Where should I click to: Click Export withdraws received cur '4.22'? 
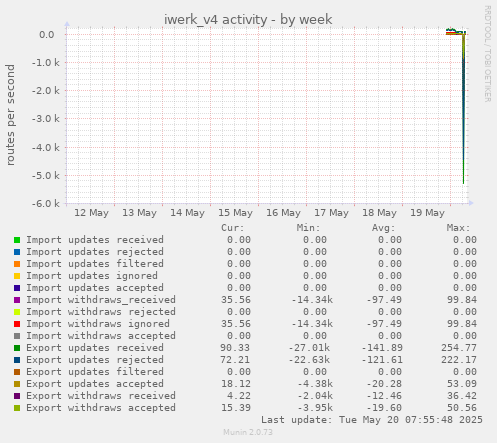[239, 396]
